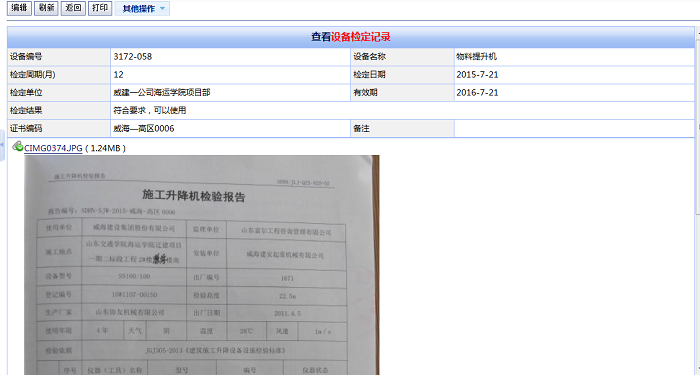Open the 其他操作 dropdown menu
The image size is (700, 375).
142,8
